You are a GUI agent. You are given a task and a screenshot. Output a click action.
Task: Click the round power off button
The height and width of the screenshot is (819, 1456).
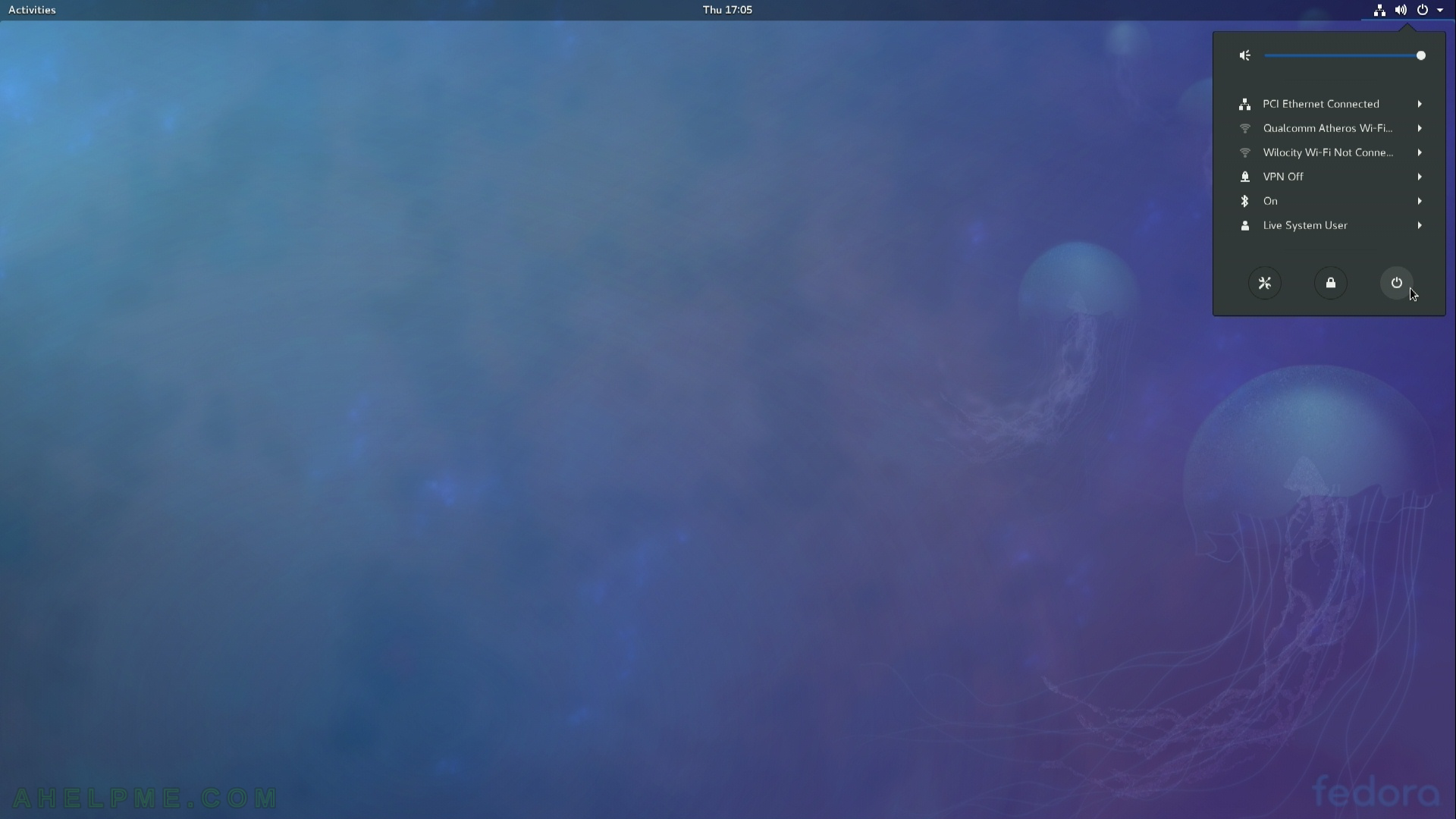[x=1397, y=283]
